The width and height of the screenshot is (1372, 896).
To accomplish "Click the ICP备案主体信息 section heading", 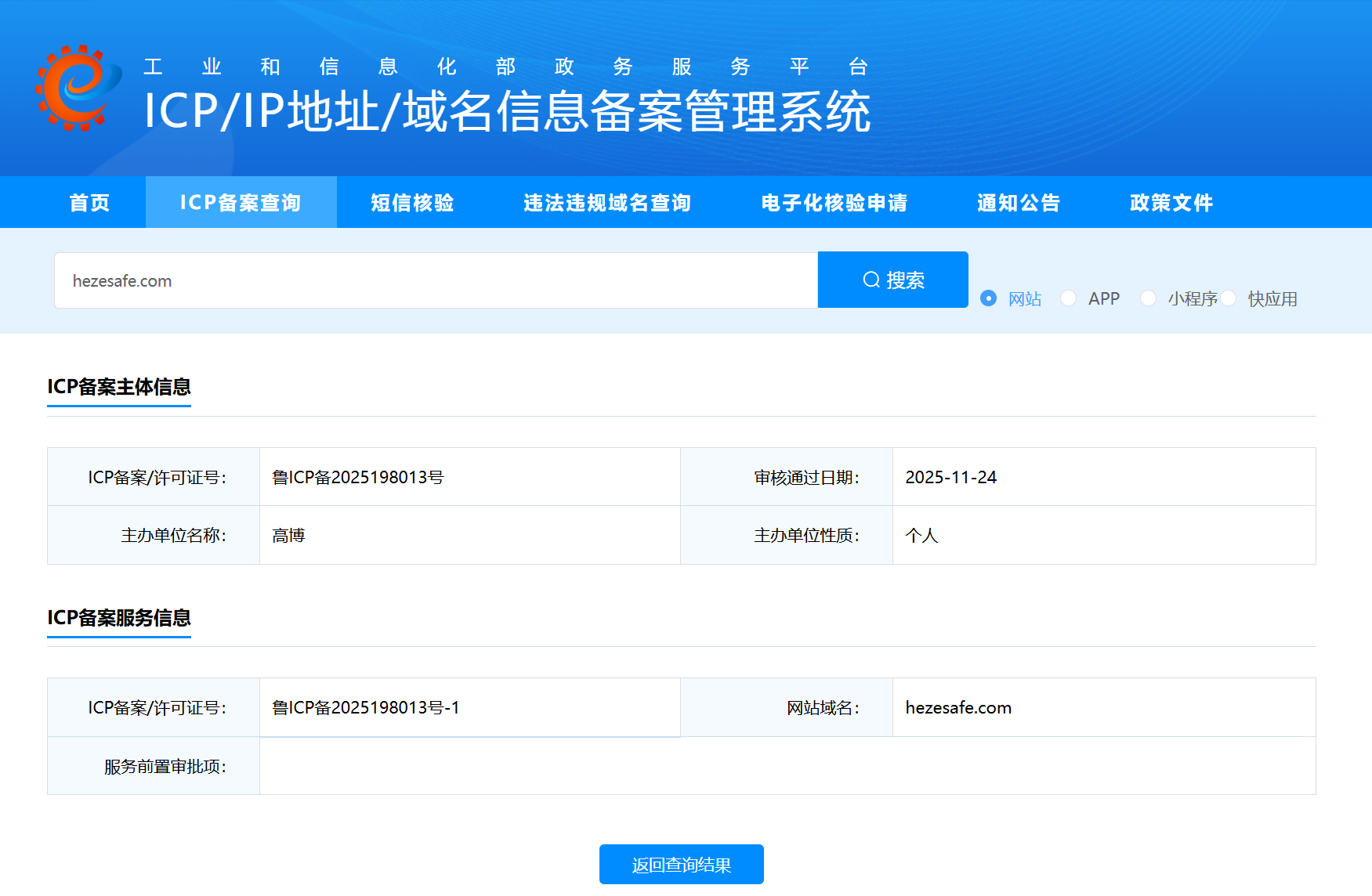I will point(119,387).
